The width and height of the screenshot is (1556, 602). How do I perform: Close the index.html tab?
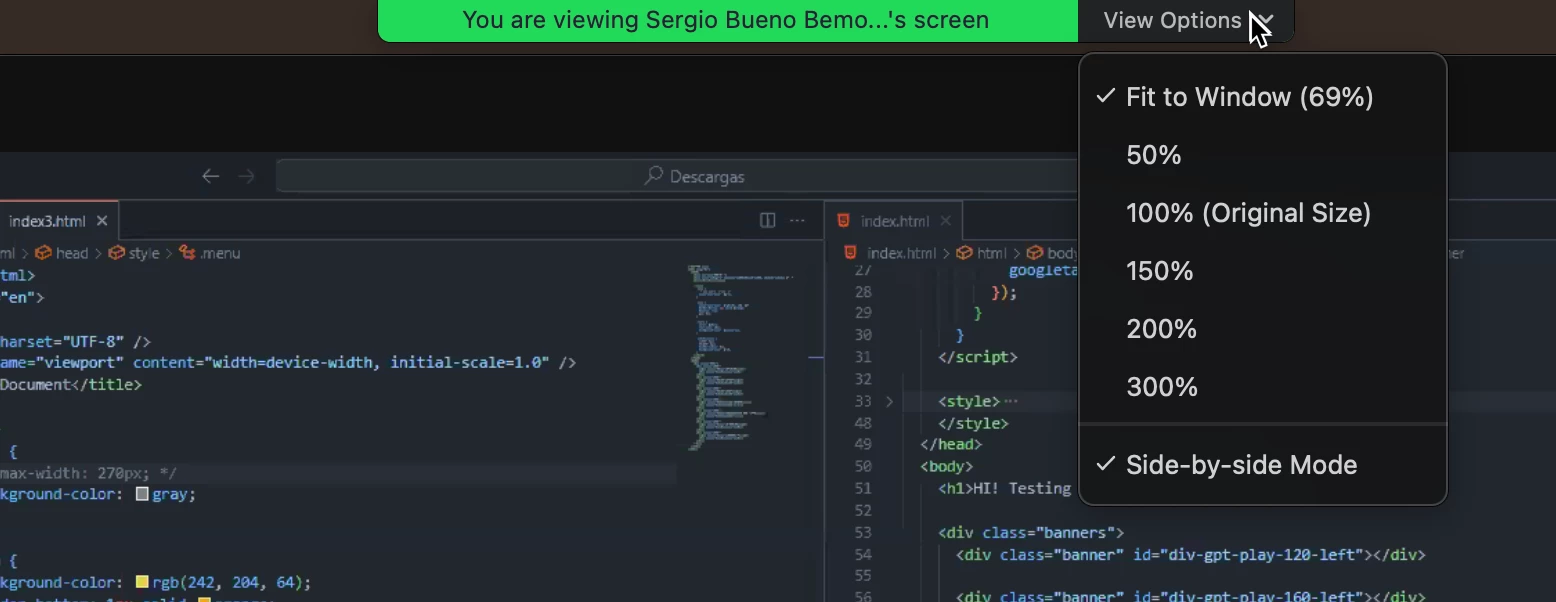[x=946, y=221]
